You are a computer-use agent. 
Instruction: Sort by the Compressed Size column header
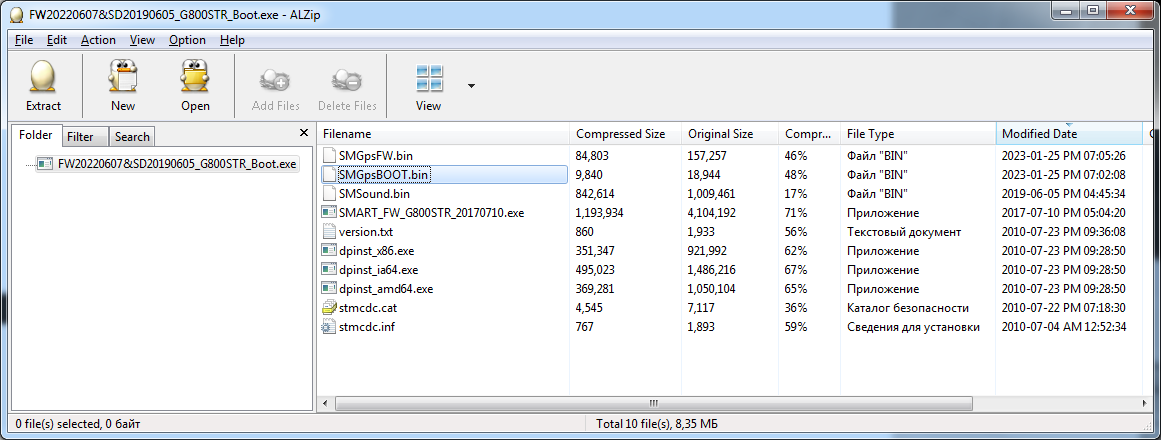tap(620, 134)
